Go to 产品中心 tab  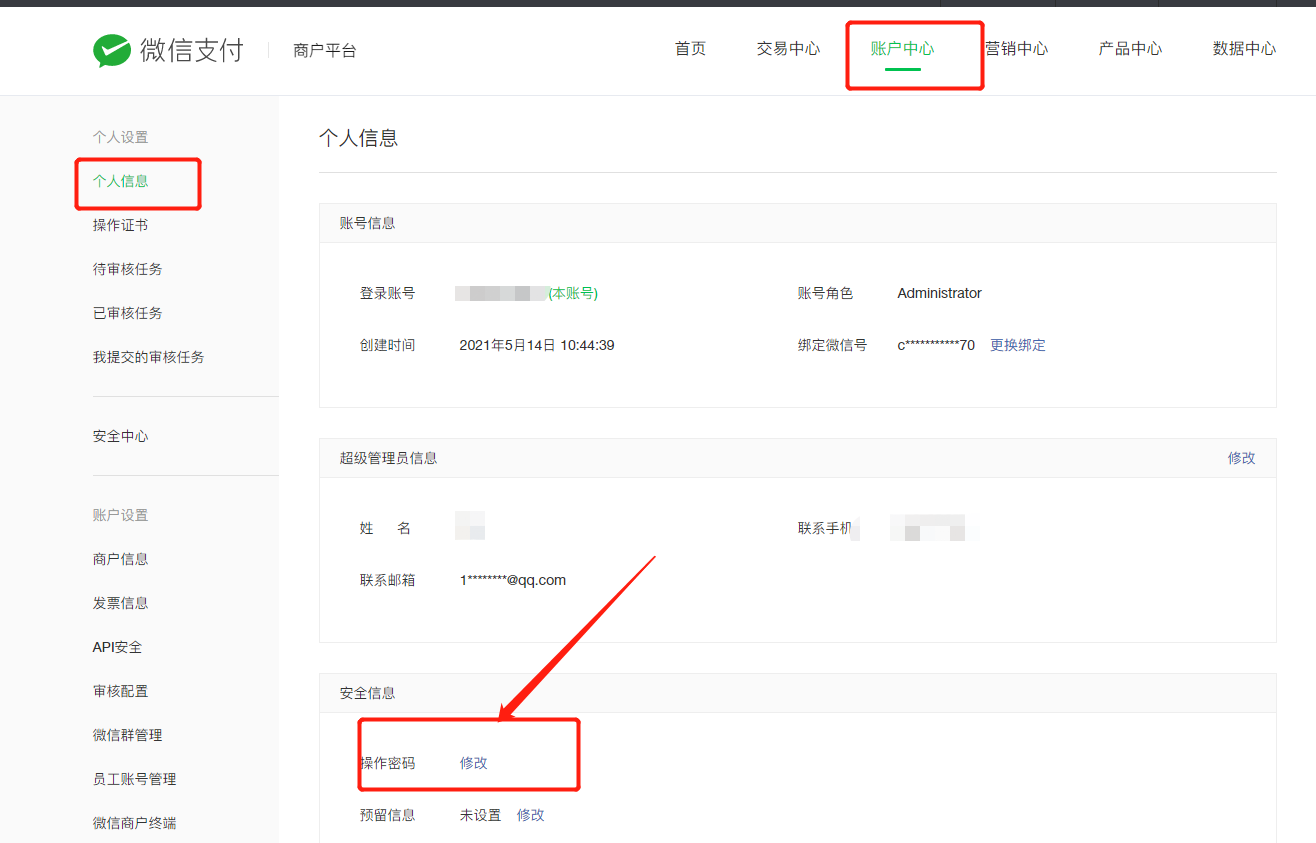pyautogui.click(x=1130, y=49)
